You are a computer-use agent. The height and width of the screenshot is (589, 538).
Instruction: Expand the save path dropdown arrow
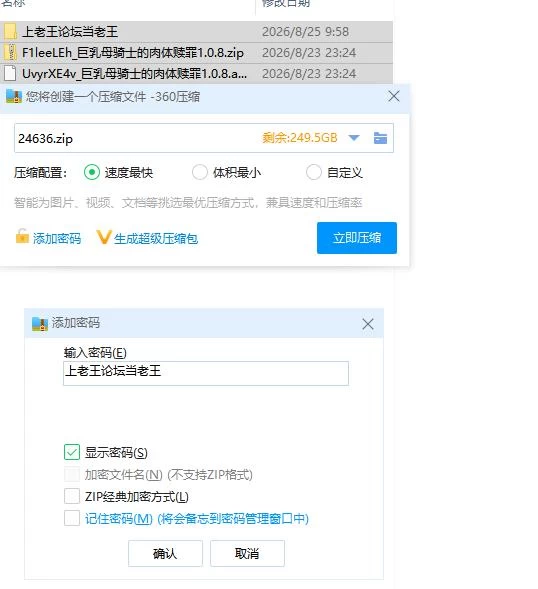tap(354, 138)
